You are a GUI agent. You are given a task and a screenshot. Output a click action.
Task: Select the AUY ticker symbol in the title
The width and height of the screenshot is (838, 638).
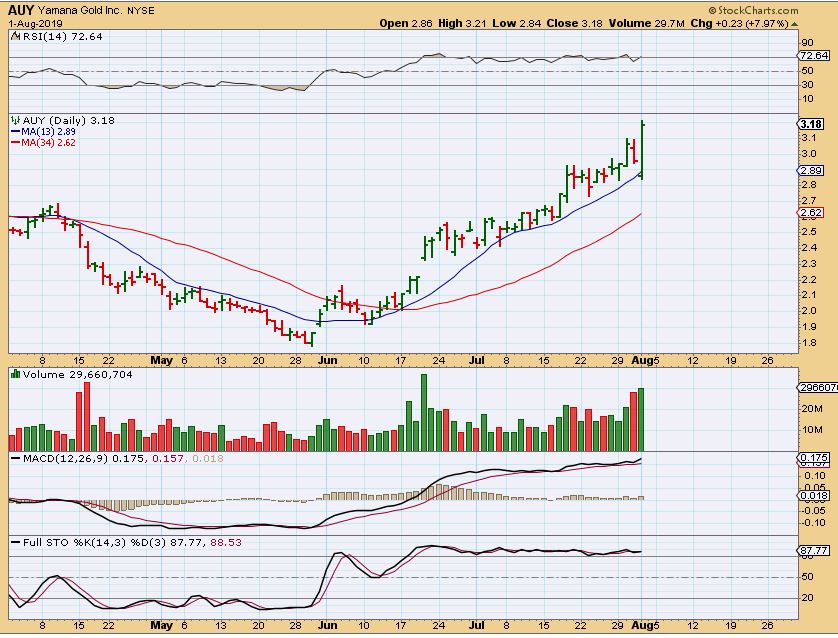(x=21, y=10)
